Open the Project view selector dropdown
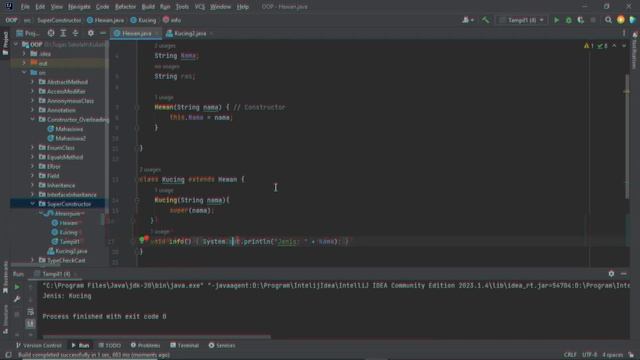640x360 pixels. tap(29, 33)
